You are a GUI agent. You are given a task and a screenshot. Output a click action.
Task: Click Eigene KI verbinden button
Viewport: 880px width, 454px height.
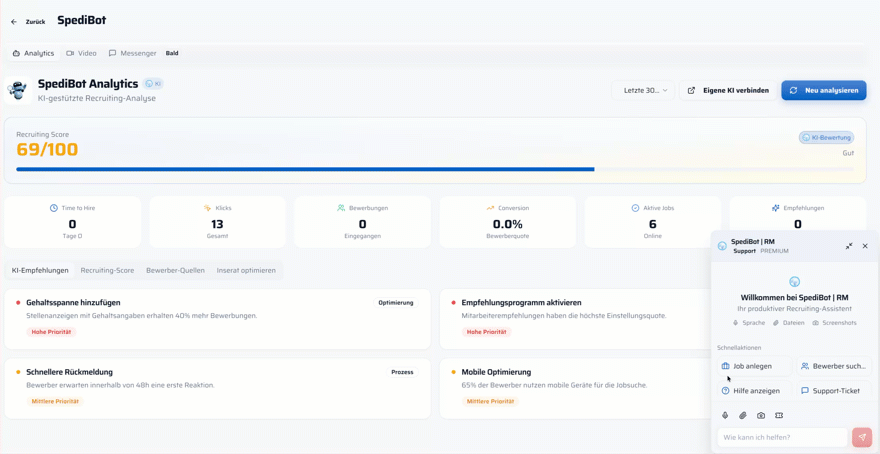pos(728,90)
